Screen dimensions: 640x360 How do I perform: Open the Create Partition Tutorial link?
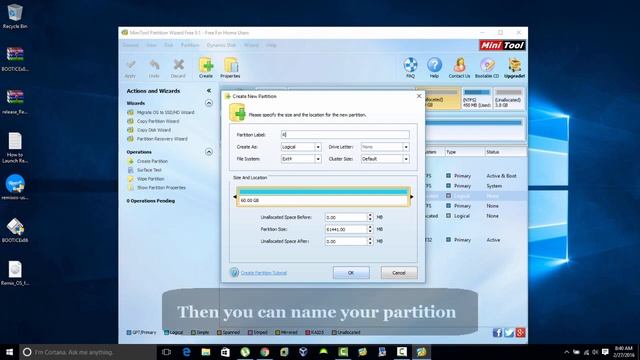click(264, 273)
